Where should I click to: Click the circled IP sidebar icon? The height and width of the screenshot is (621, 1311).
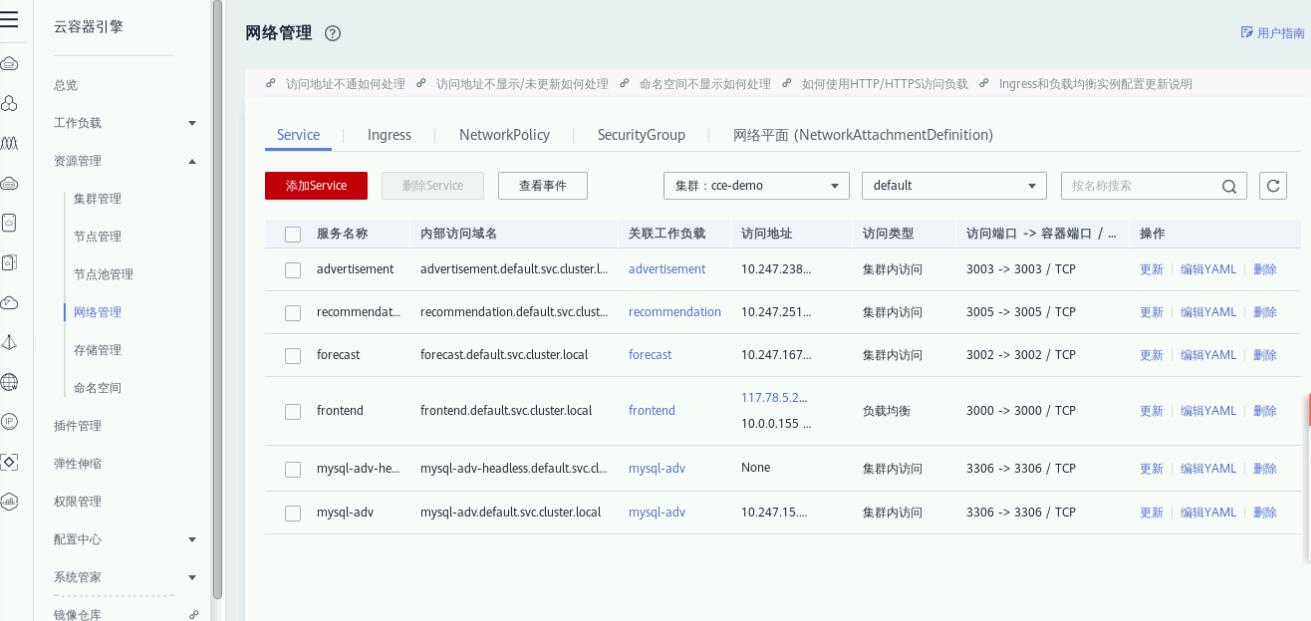pos(9,421)
